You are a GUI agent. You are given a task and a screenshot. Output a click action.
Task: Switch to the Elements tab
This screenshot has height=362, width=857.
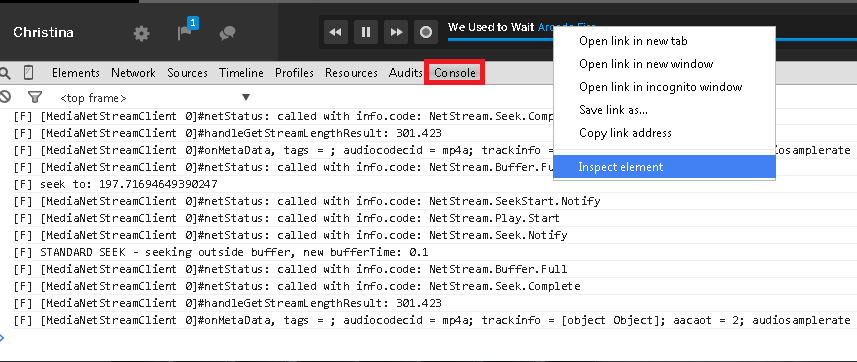(x=76, y=73)
